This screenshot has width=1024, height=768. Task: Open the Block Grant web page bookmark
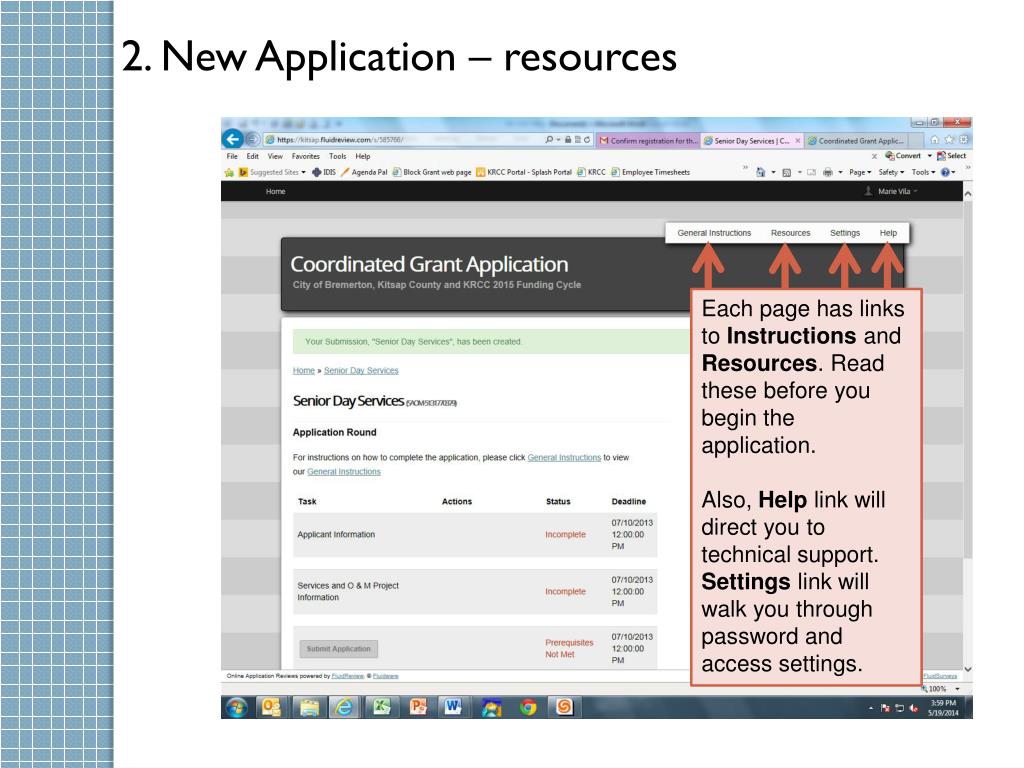point(432,172)
